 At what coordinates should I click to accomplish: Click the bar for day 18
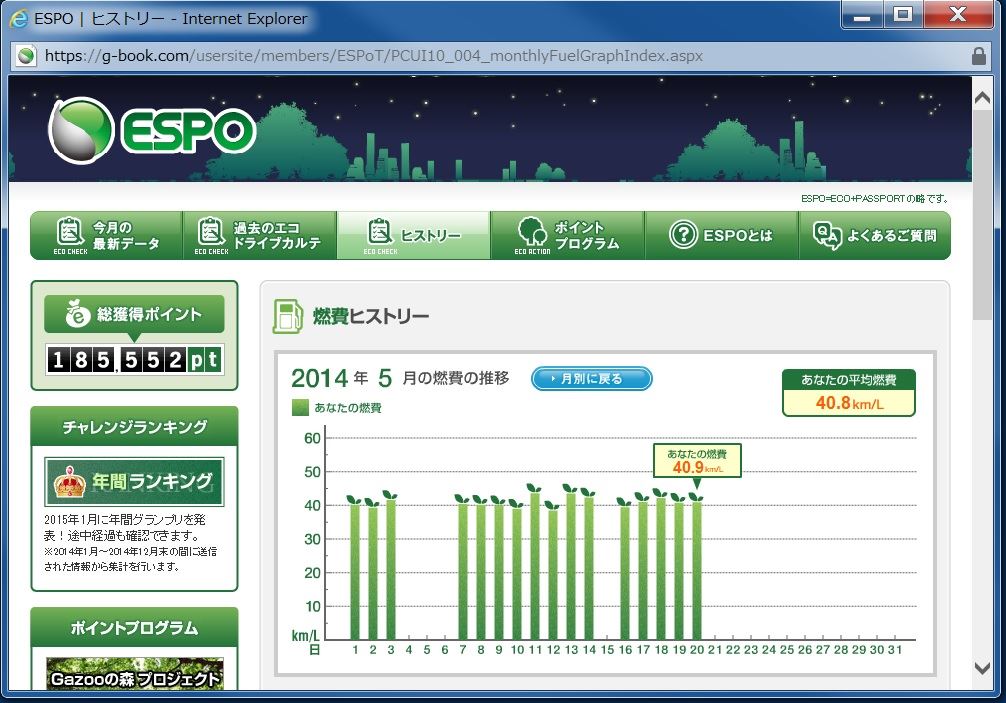661,568
